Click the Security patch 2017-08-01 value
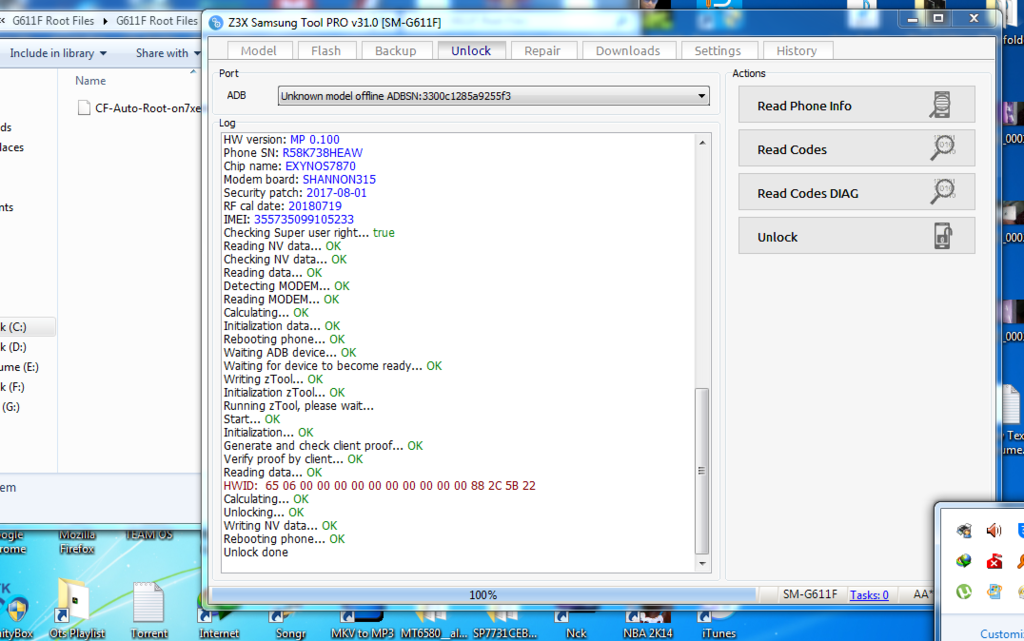Image resolution: width=1024 pixels, height=641 pixels. 336,193
